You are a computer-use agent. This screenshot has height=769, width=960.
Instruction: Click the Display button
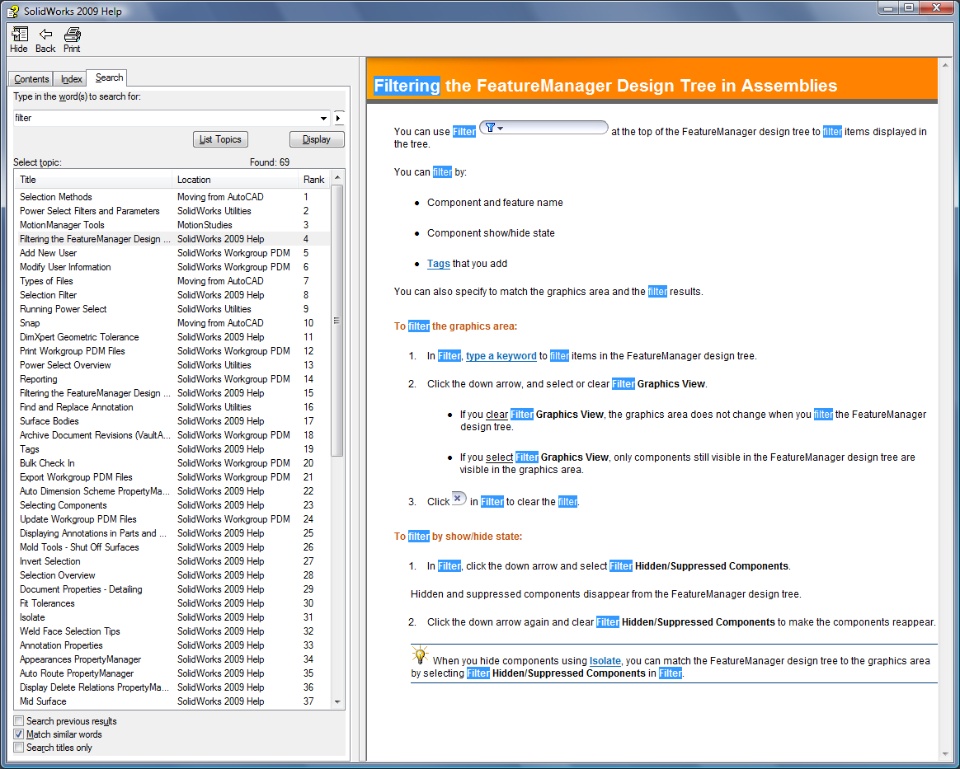pos(317,140)
